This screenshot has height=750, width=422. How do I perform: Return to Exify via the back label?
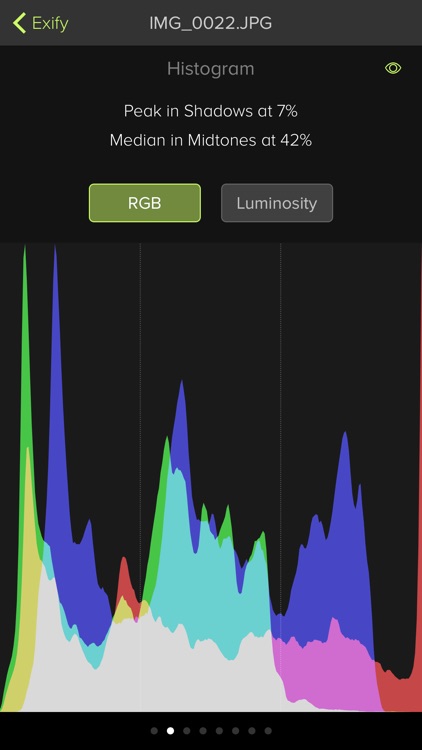50,23
